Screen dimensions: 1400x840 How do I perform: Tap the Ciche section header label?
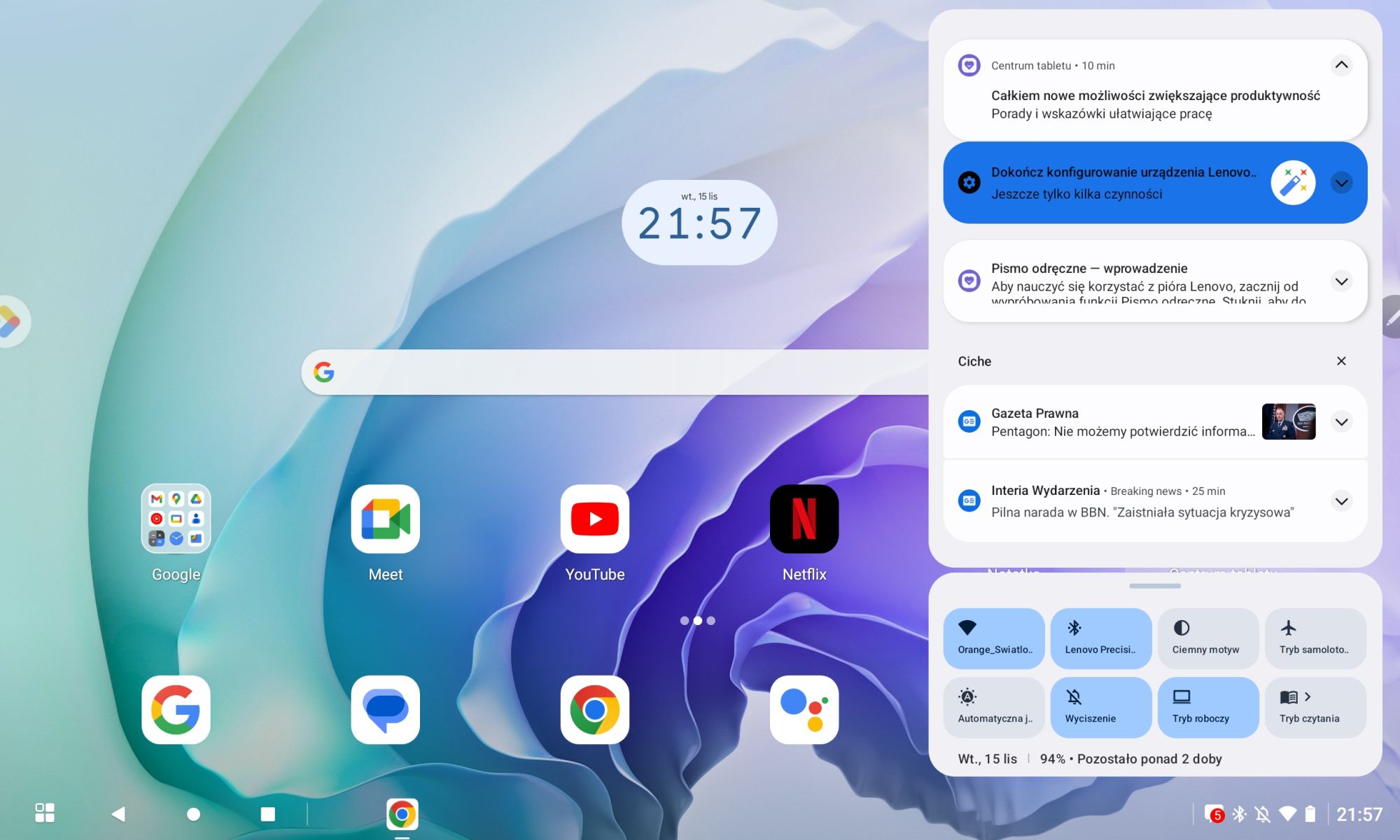(x=974, y=361)
